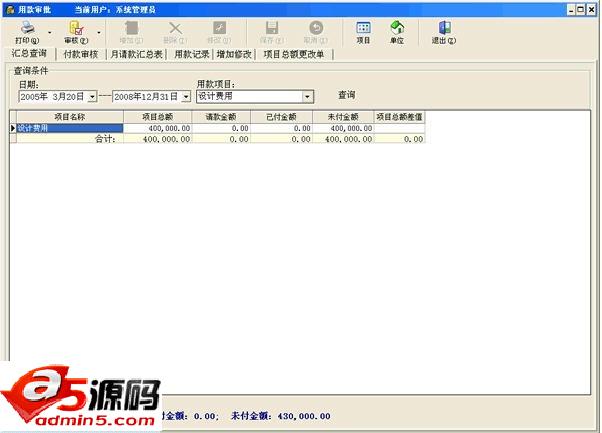Maximize the 用款审批 window
Screen dimensions: 602x433
click(581, 10)
